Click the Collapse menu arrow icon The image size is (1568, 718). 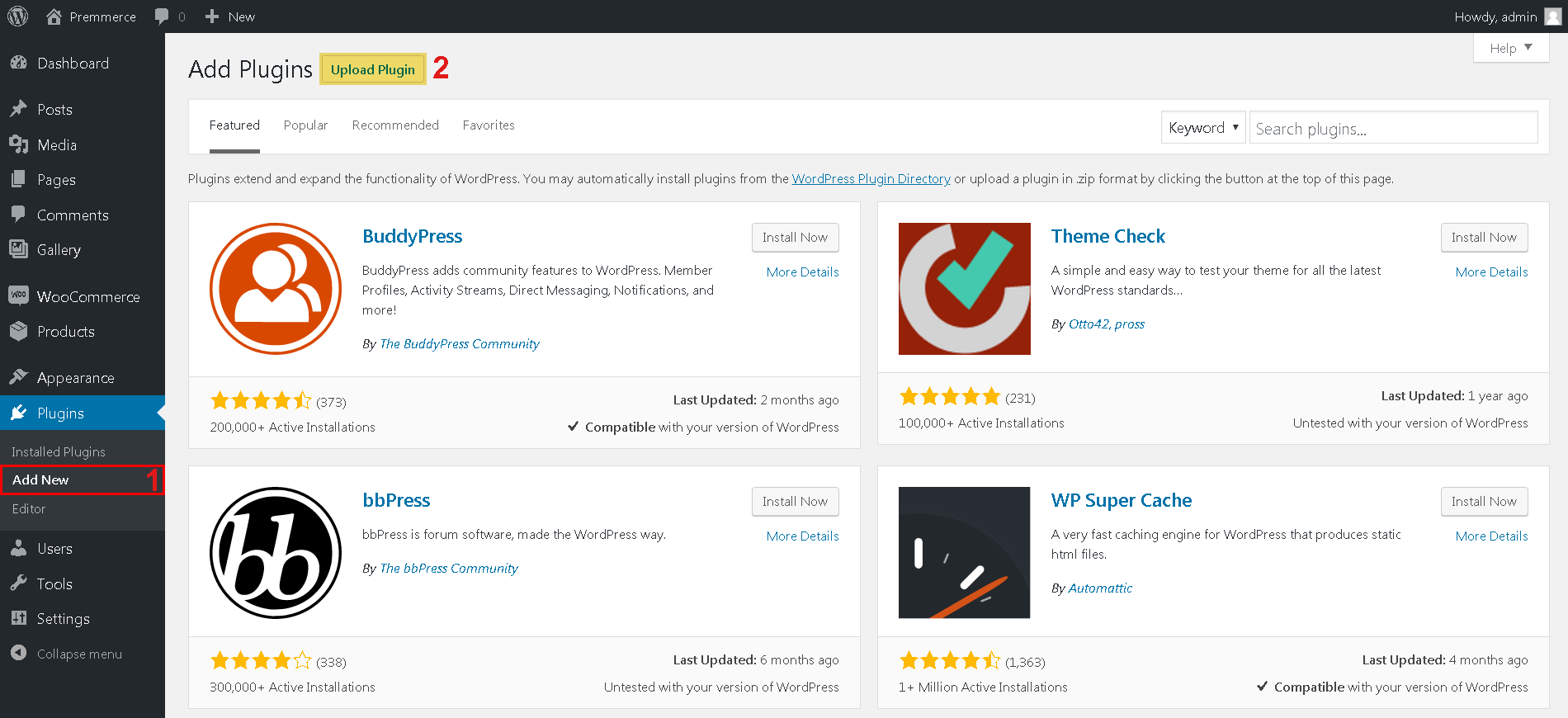(18, 654)
